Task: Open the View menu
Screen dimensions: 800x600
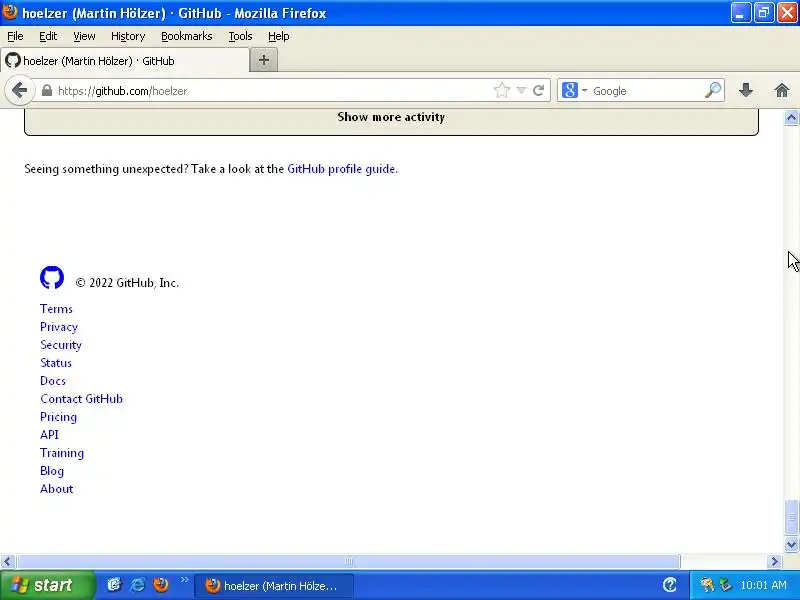Action: (x=84, y=36)
